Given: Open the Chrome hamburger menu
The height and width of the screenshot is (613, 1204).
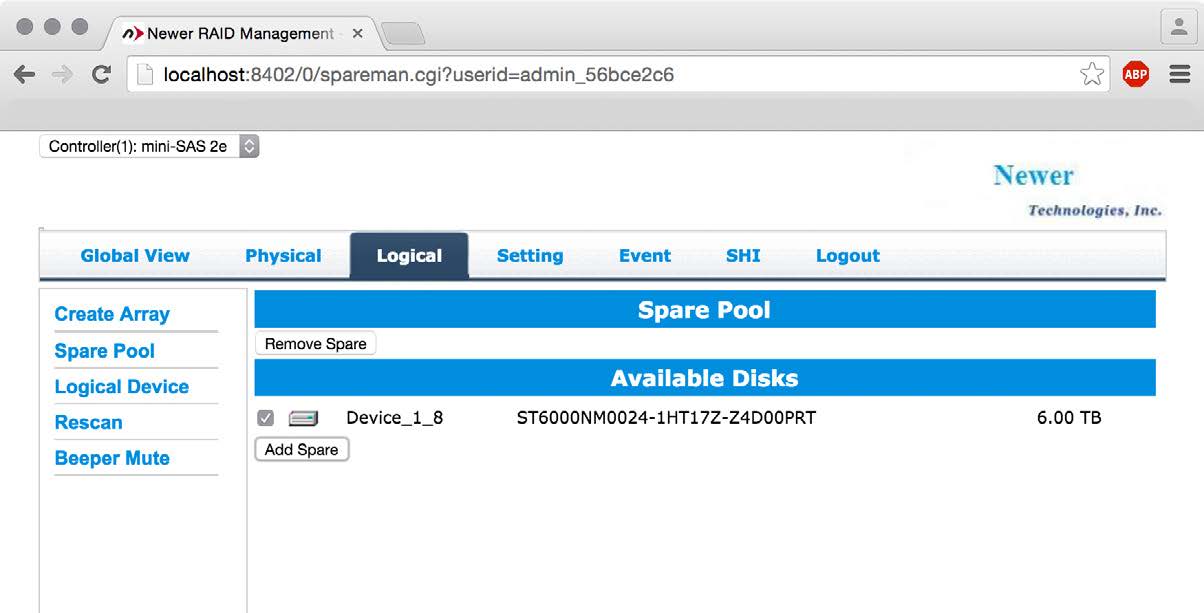Looking at the screenshot, I should 1179,75.
